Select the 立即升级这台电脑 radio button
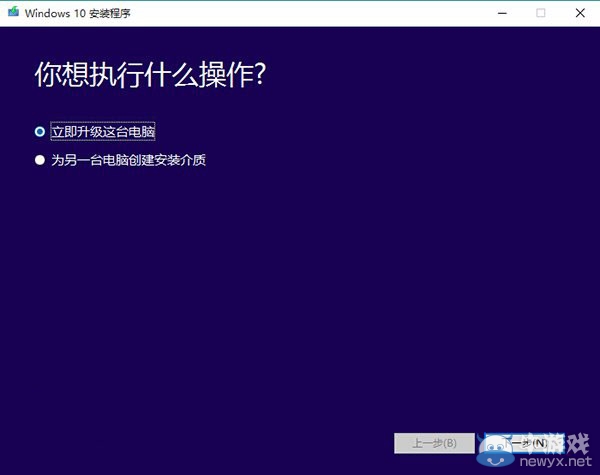This screenshot has height=475, width=600. [x=40, y=132]
